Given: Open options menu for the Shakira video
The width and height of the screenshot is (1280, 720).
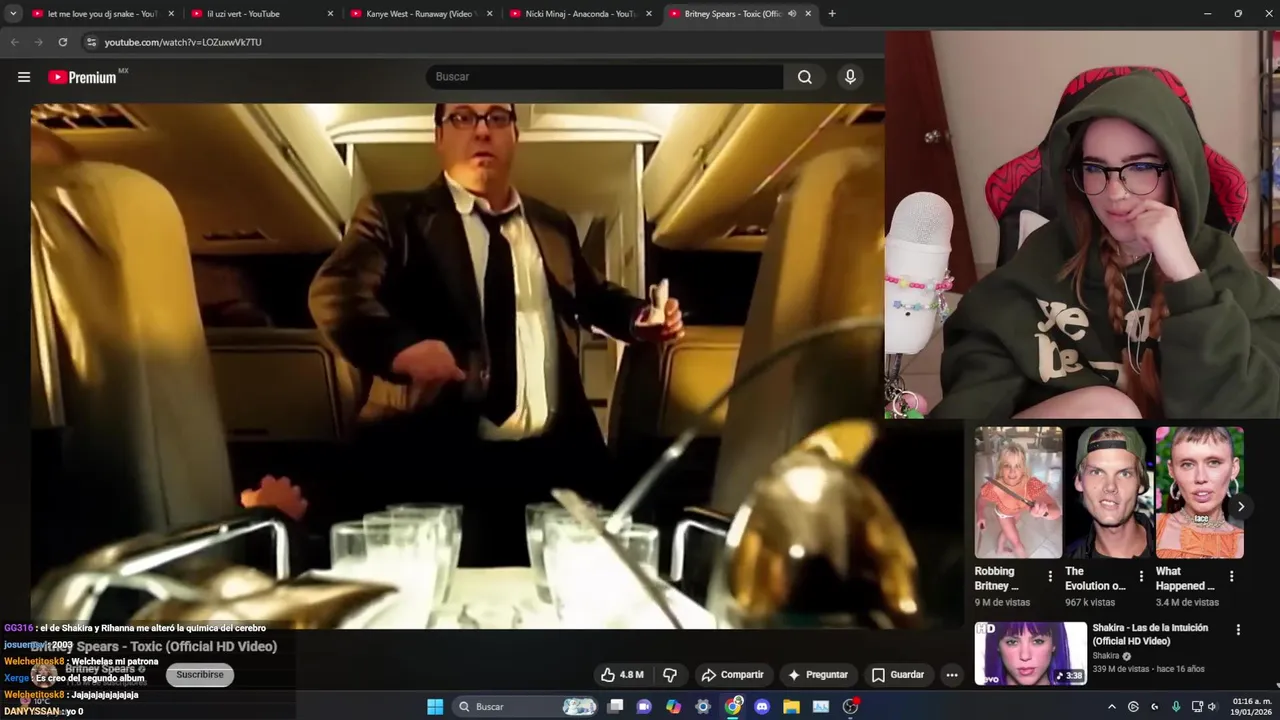Looking at the screenshot, I should [1238, 630].
